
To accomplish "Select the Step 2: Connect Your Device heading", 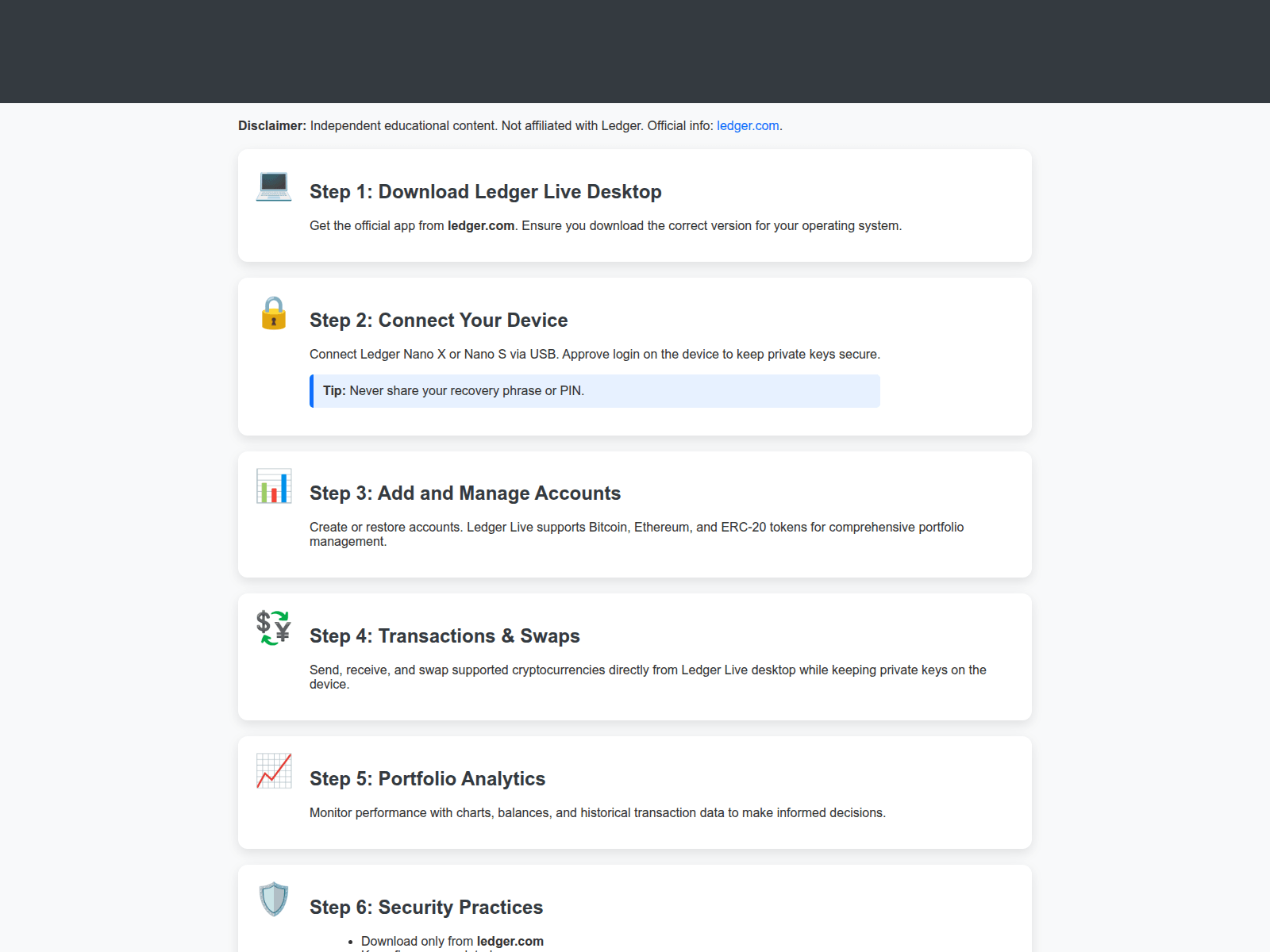I will [438, 321].
